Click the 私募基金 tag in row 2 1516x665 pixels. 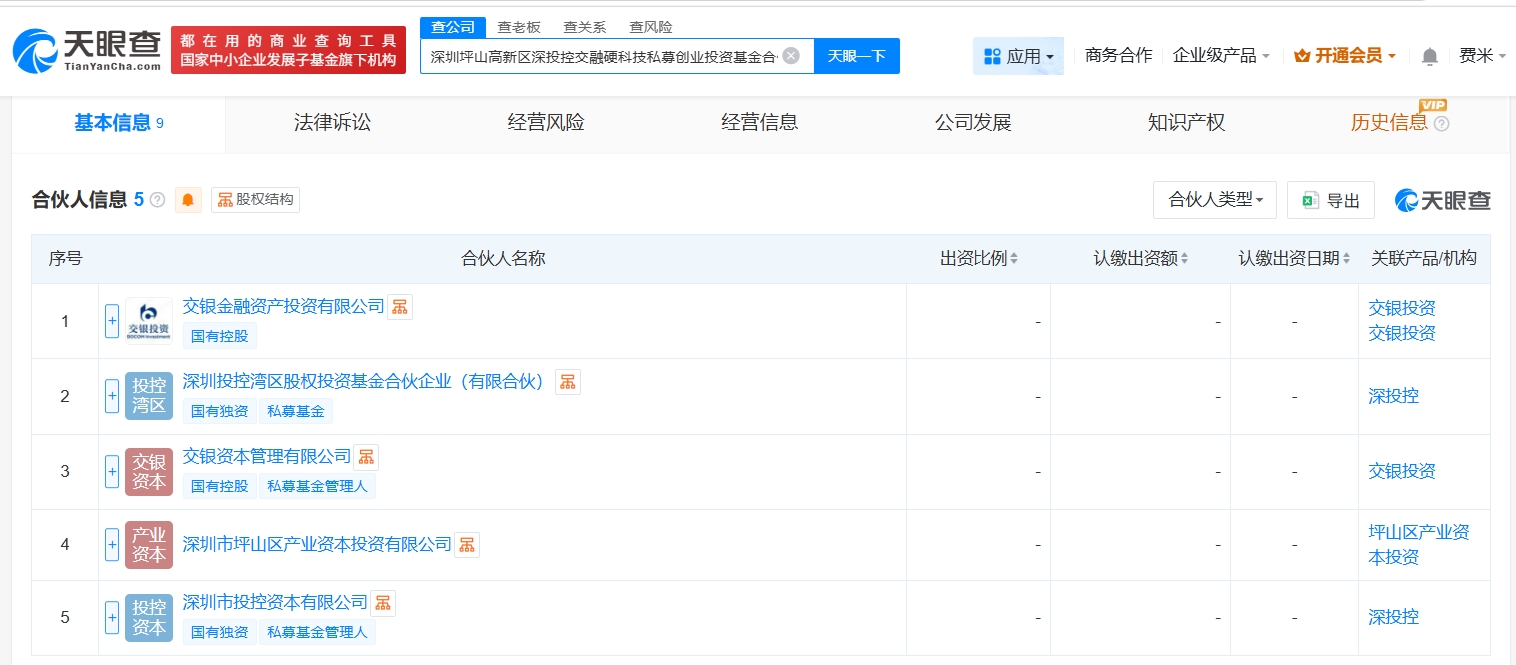(296, 411)
